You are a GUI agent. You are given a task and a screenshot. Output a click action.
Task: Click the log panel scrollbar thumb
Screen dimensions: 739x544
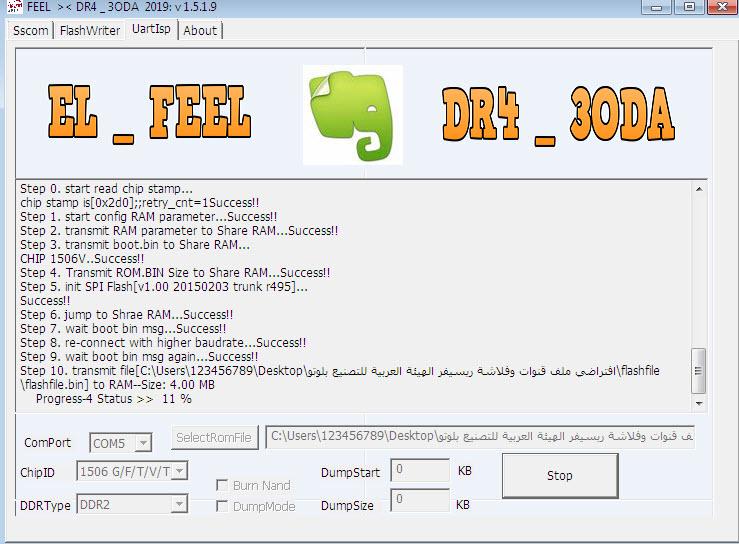click(x=698, y=371)
